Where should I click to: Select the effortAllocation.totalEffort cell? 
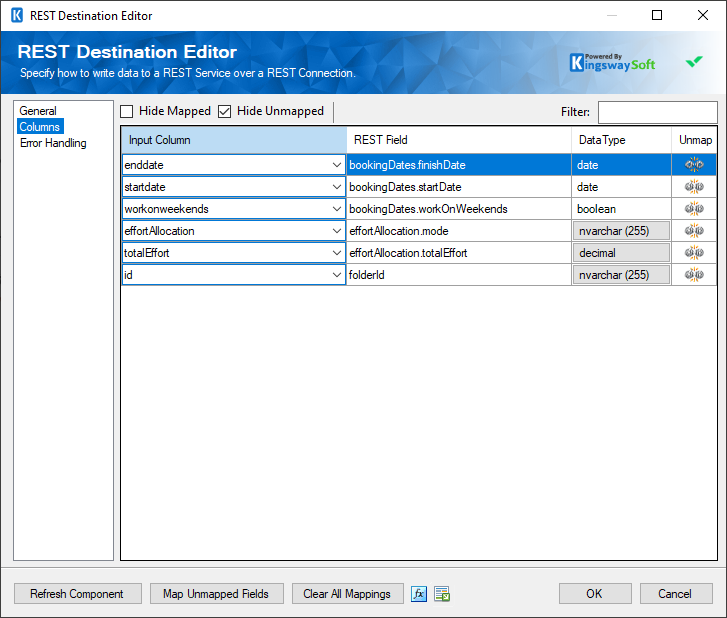pyautogui.click(x=459, y=253)
